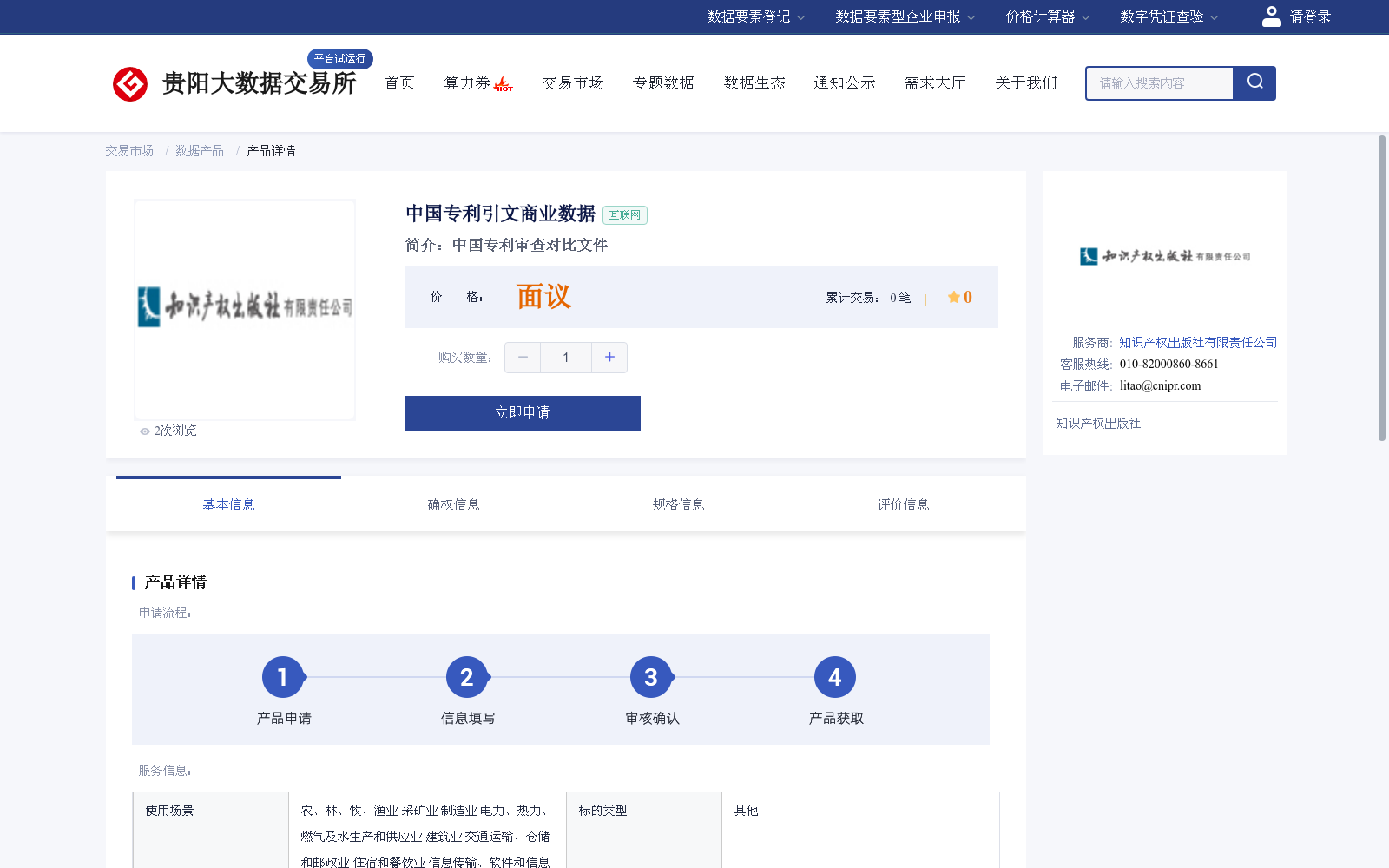
Task: Click the product thumbnail image
Action: [x=245, y=310]
